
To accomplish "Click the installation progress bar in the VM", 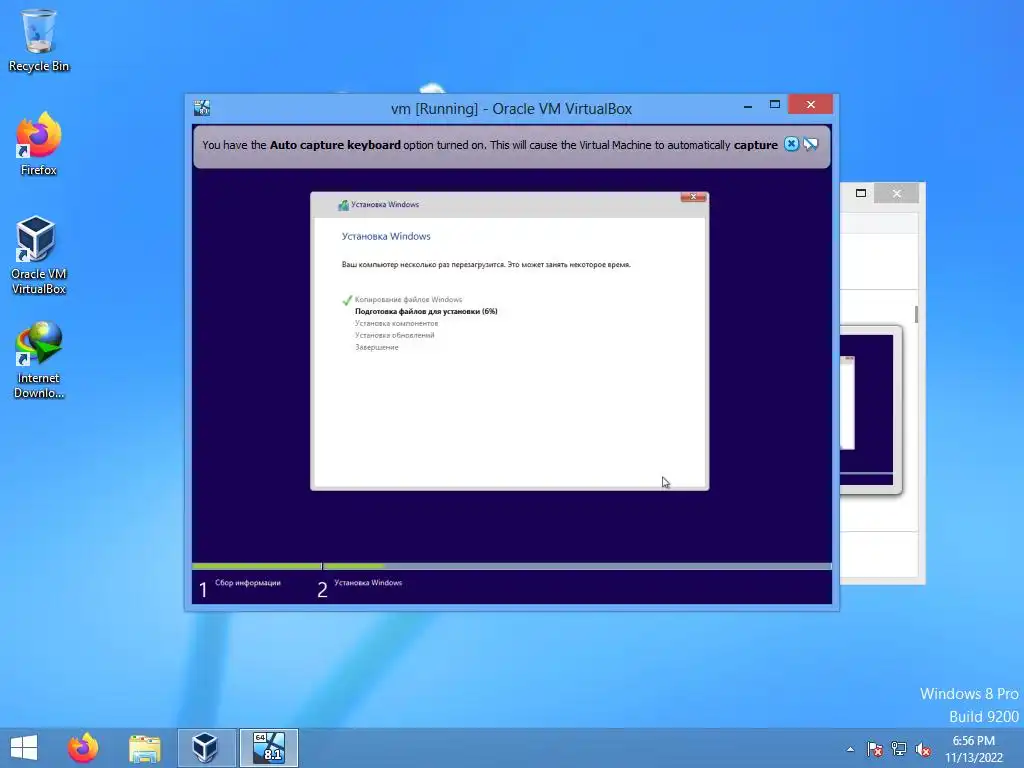I will point(511,566).
